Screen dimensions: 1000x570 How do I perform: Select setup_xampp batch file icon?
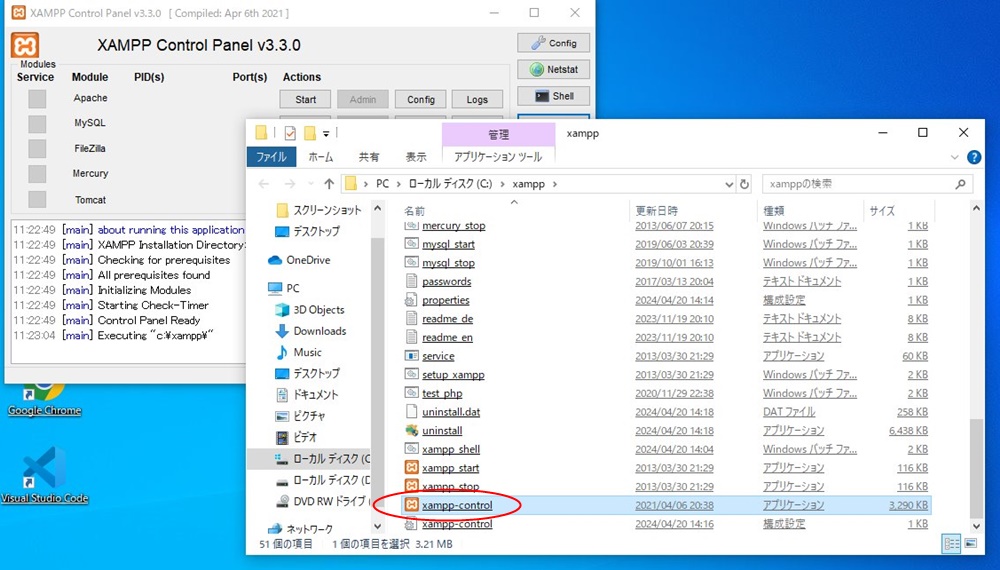click(x=412, y=374)
